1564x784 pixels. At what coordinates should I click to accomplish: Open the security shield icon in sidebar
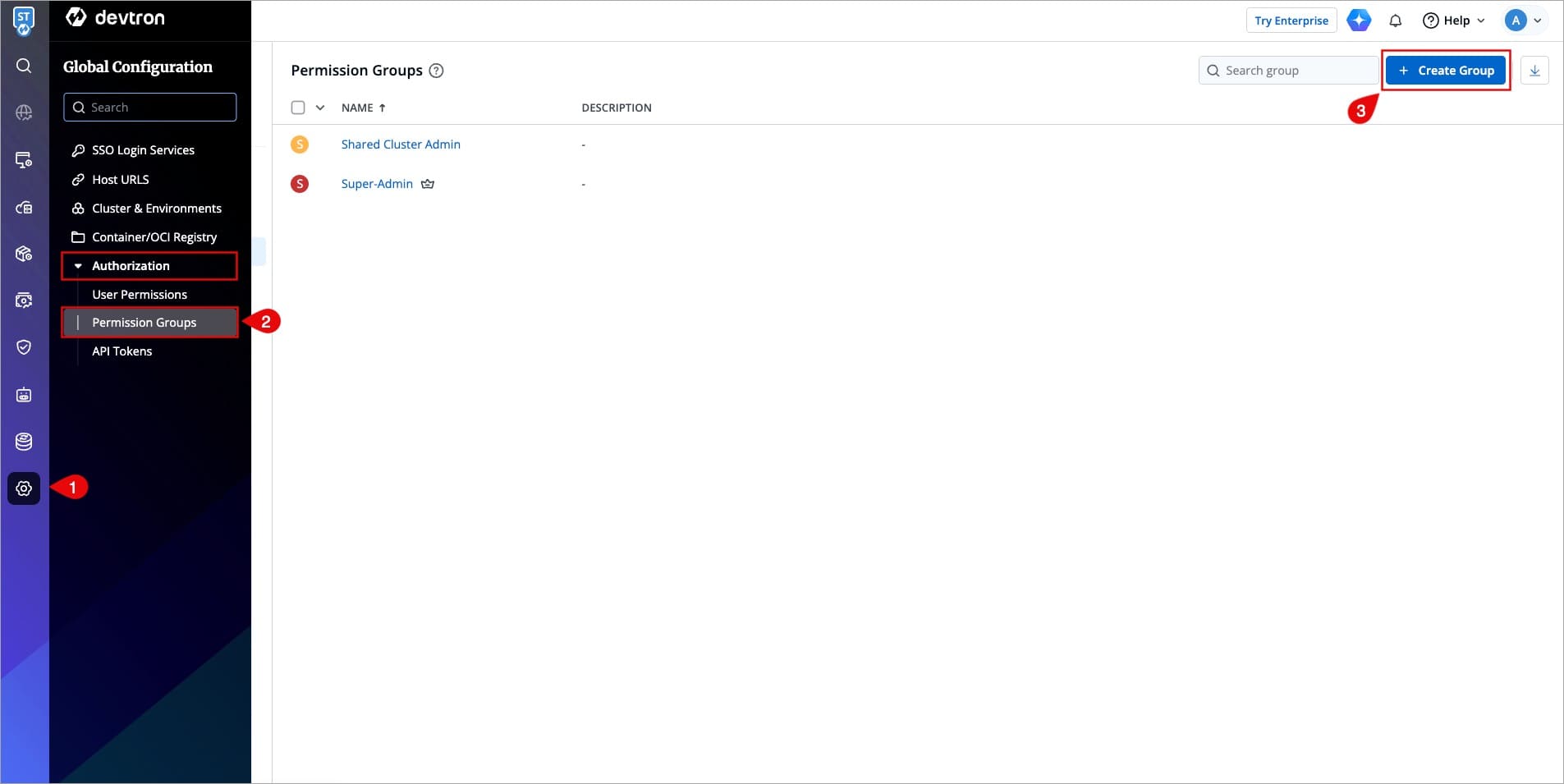pos(24,347)
